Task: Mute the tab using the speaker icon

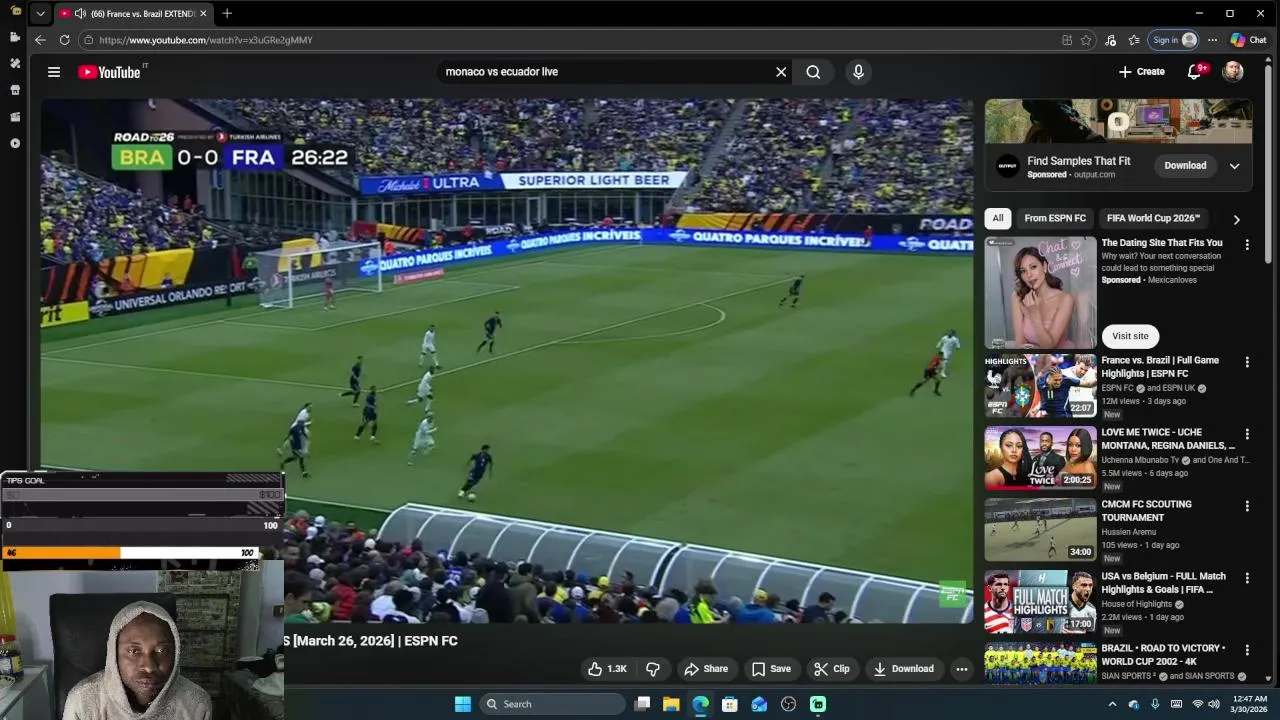Action: click(x=80, y=13)
